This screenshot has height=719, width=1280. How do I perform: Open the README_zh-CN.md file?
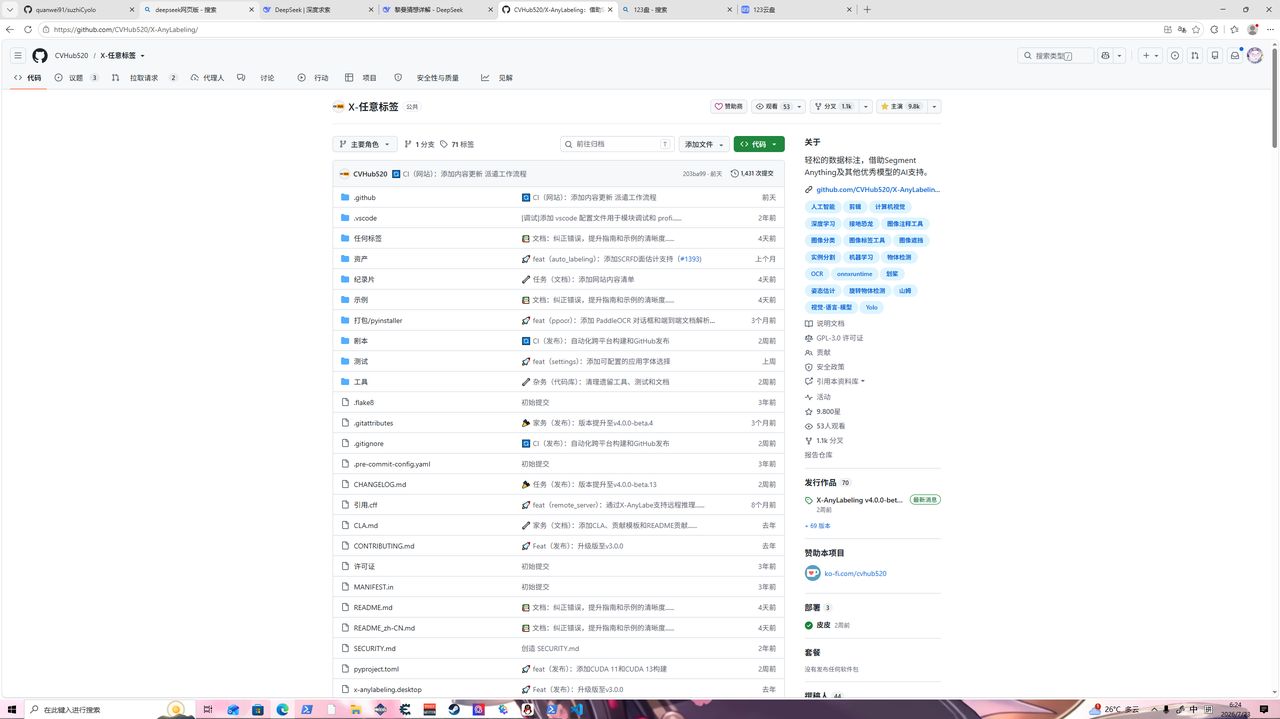pyautogui.click(x=384, y=628)
